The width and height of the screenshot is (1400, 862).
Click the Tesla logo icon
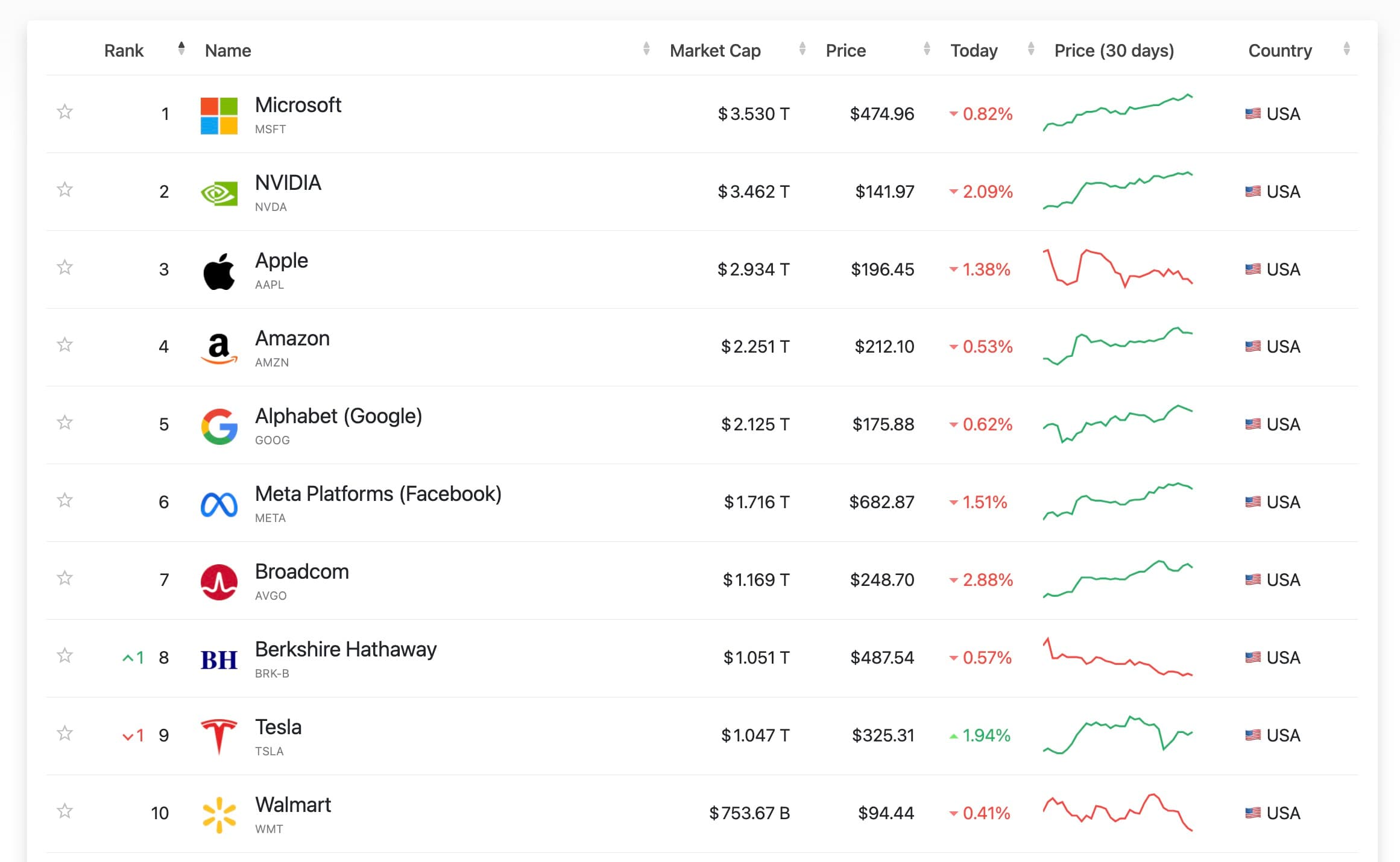click(x=219, y=737)
